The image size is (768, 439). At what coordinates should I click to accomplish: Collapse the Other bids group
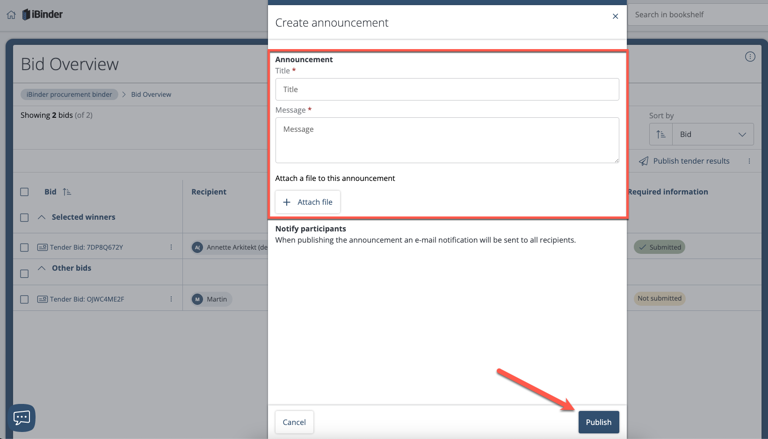42,268
